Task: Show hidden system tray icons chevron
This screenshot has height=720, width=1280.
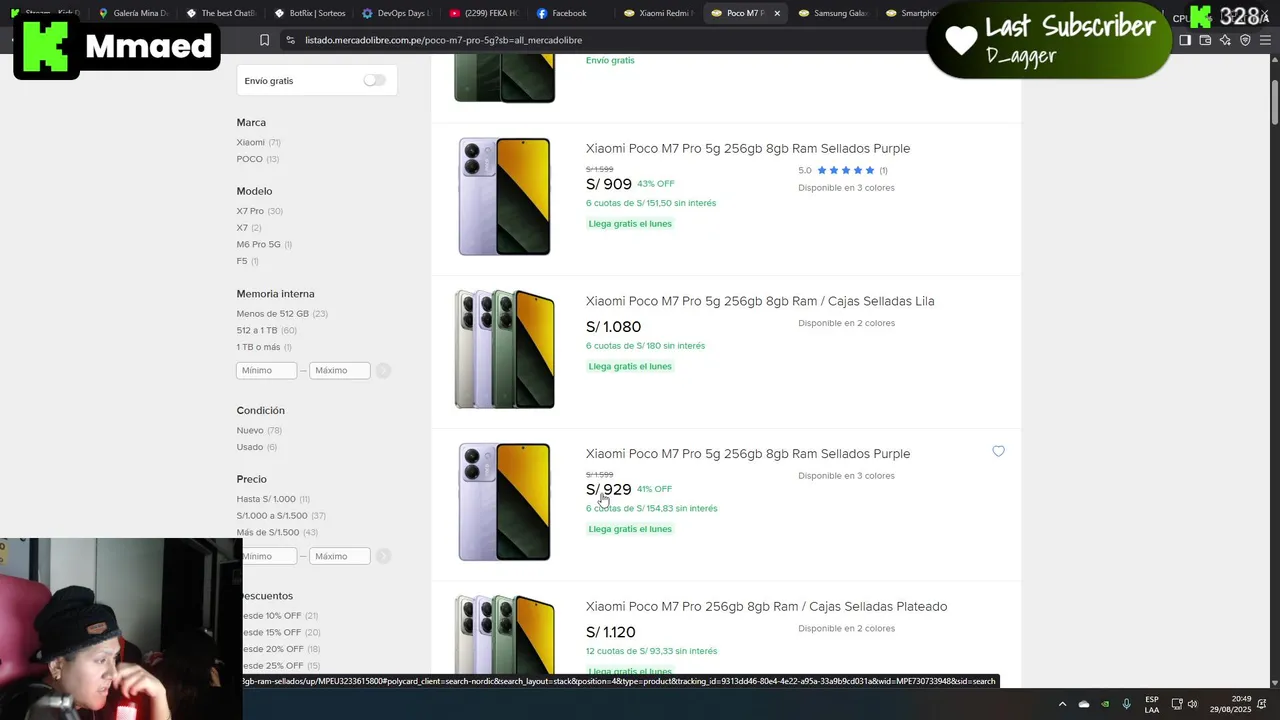Action: pos(1062,704)
